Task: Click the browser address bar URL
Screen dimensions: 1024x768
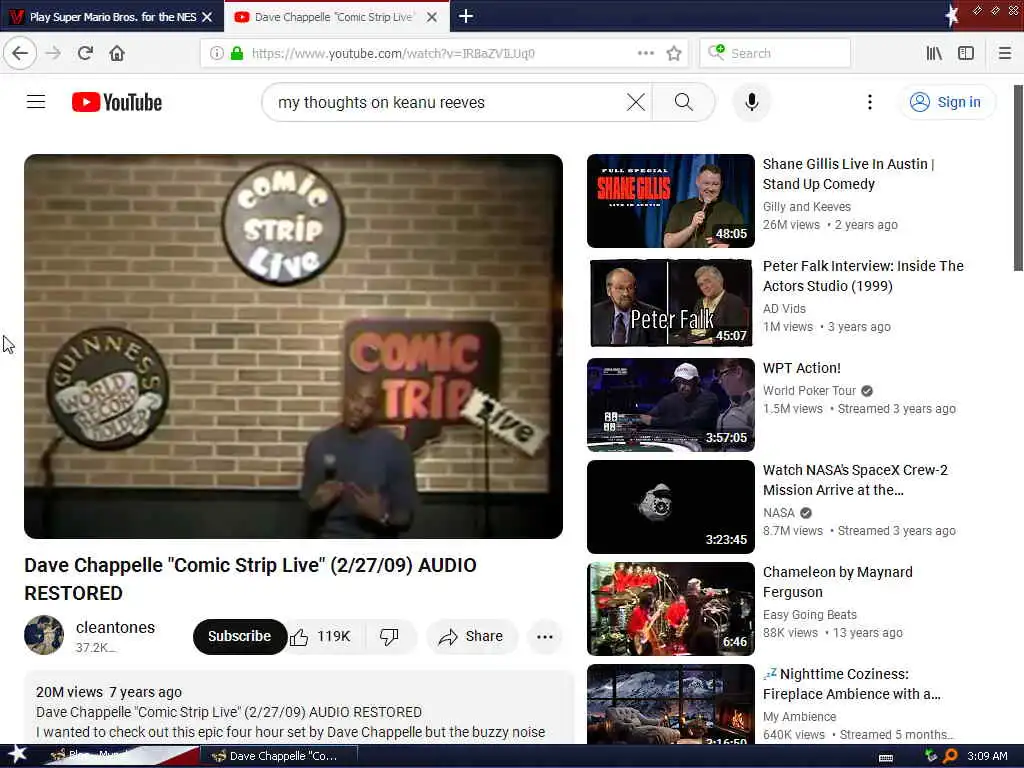Action: (392, 54)
